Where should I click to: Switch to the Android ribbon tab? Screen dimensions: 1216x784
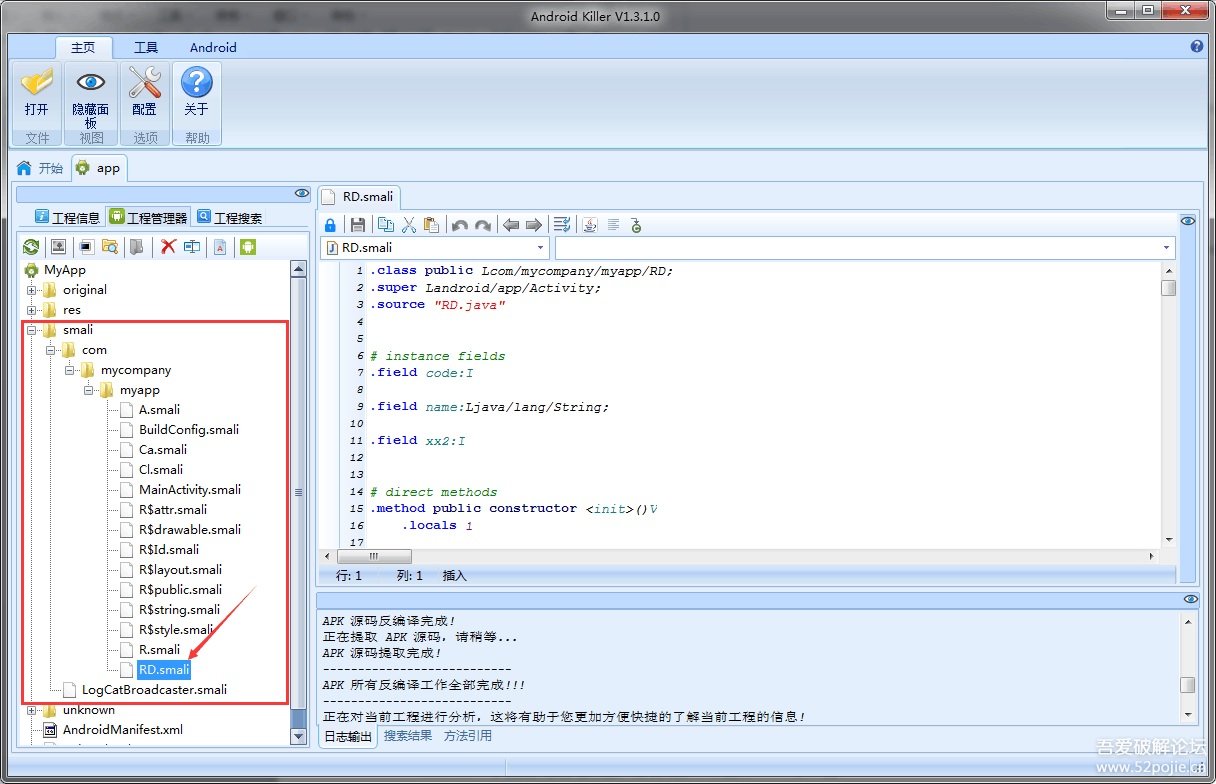[x=213, y=47]
